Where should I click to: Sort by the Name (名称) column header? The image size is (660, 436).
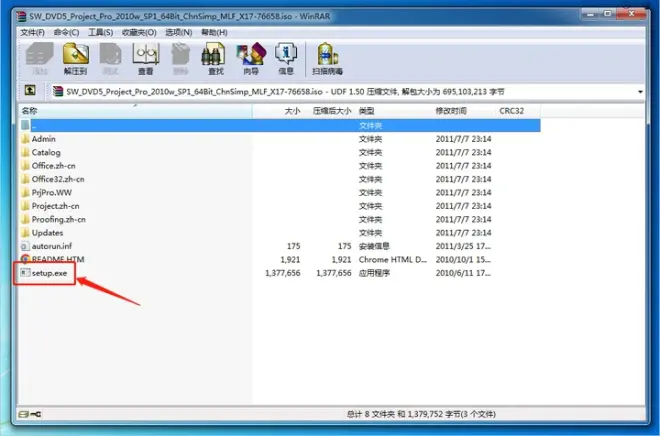pyautogui.click(x=136, y=111)
